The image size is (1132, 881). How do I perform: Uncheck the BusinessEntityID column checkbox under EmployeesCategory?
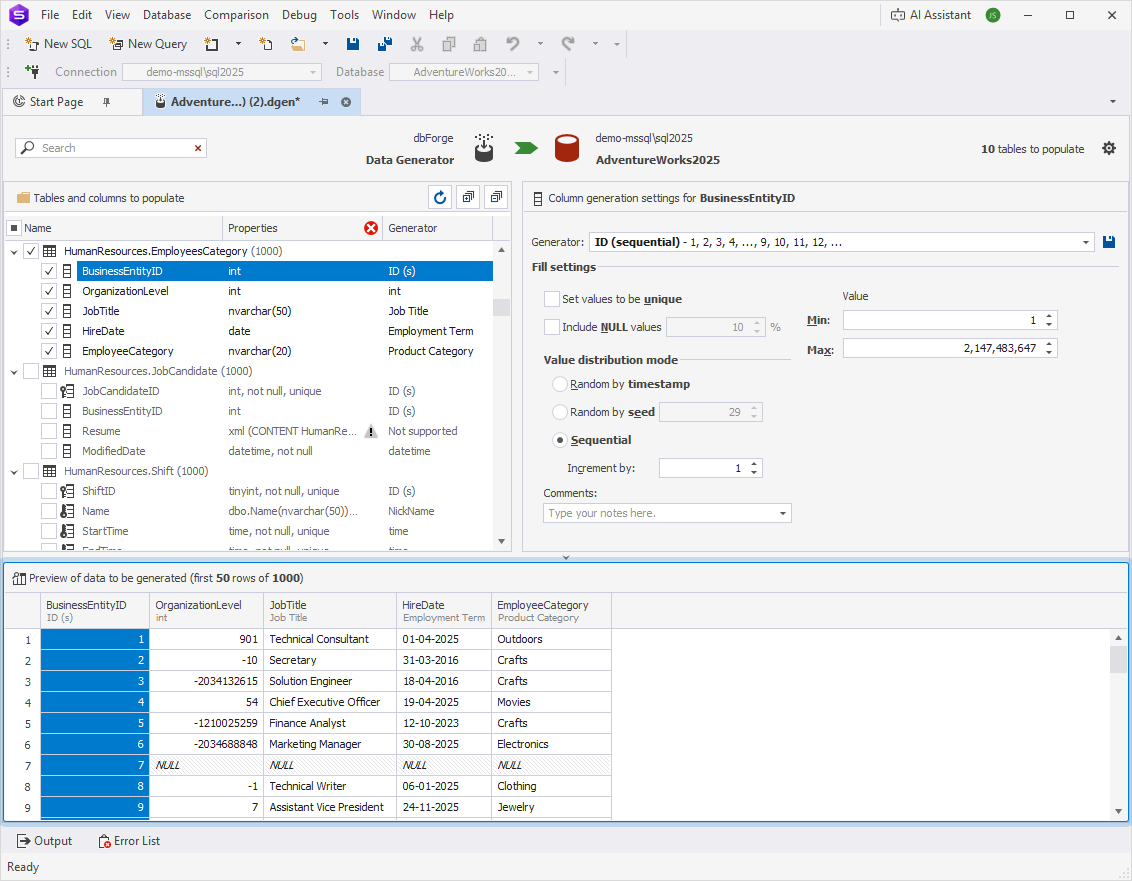[48, 272]
